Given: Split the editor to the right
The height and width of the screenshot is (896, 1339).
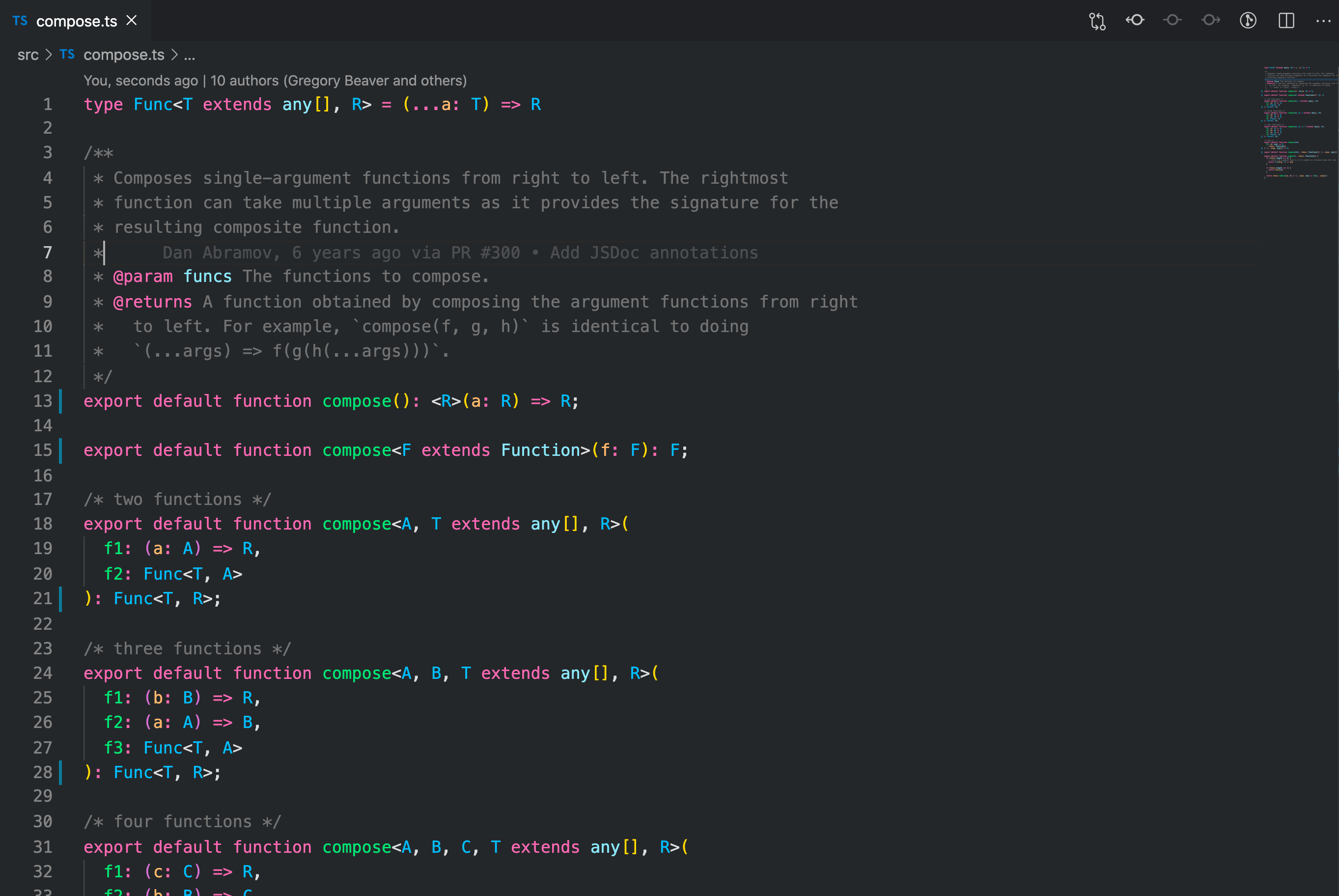Looking at the screenshot, I should pyautogui.click(x=1286, y=21).
